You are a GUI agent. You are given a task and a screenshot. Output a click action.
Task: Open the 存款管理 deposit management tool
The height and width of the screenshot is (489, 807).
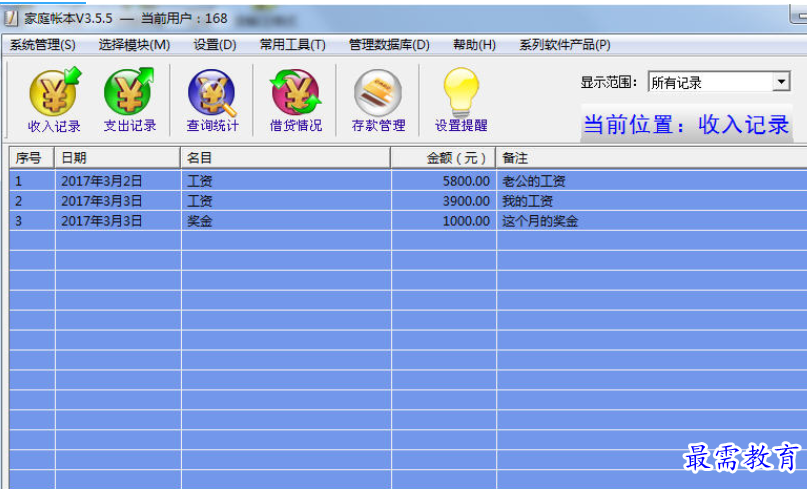click(378, 100)
